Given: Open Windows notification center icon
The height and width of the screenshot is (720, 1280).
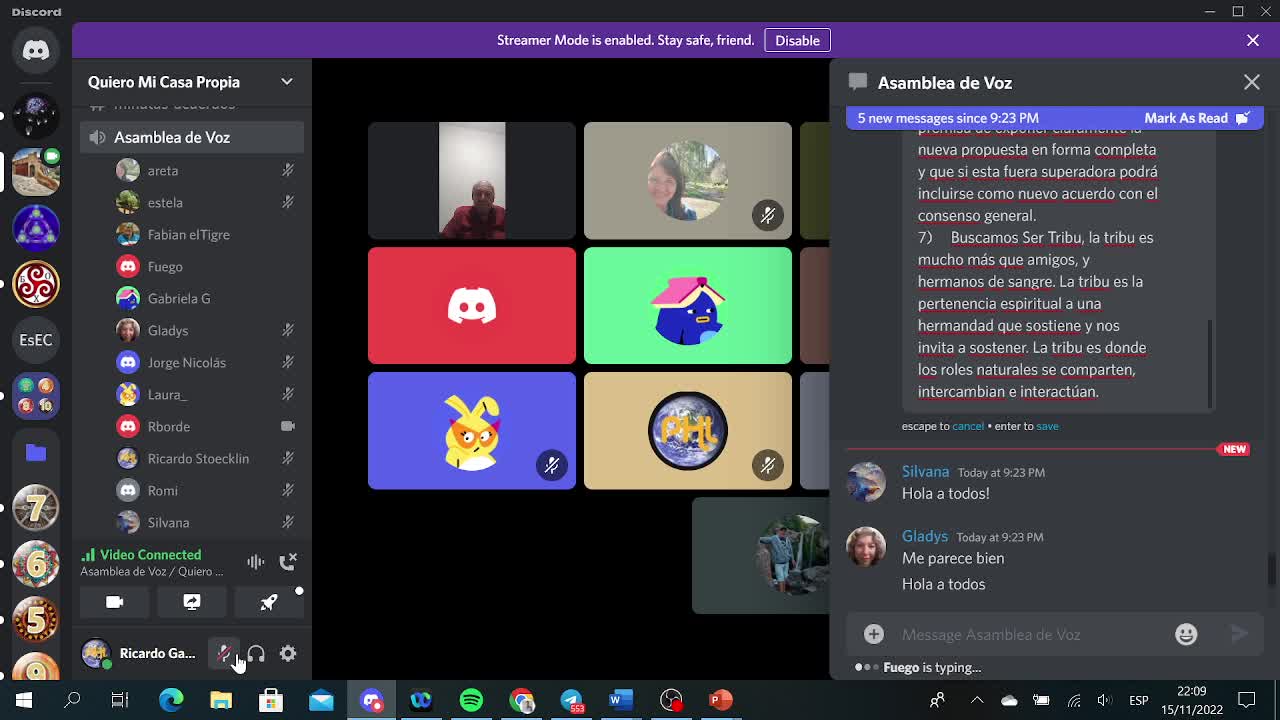Looking at the screenshot, I should [x=1247, y=700].
